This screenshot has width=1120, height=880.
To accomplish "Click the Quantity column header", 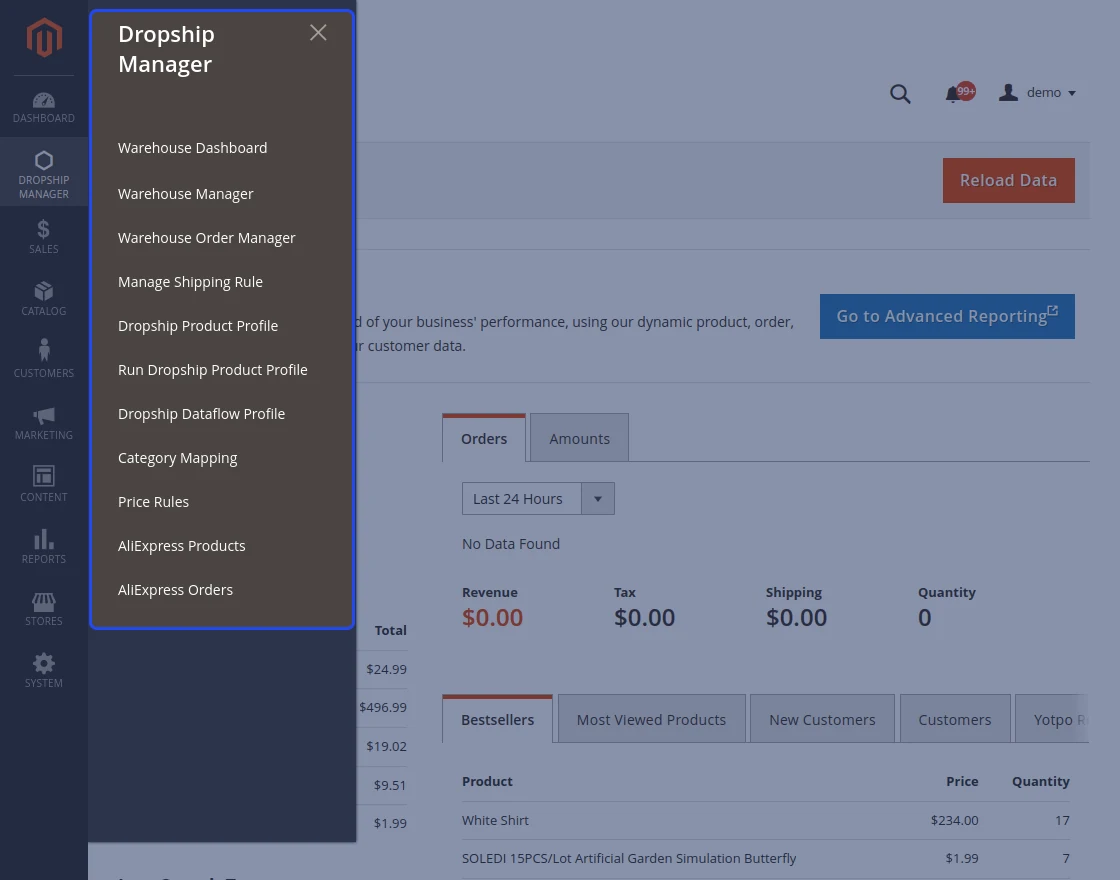I will tap(1041, 781).
